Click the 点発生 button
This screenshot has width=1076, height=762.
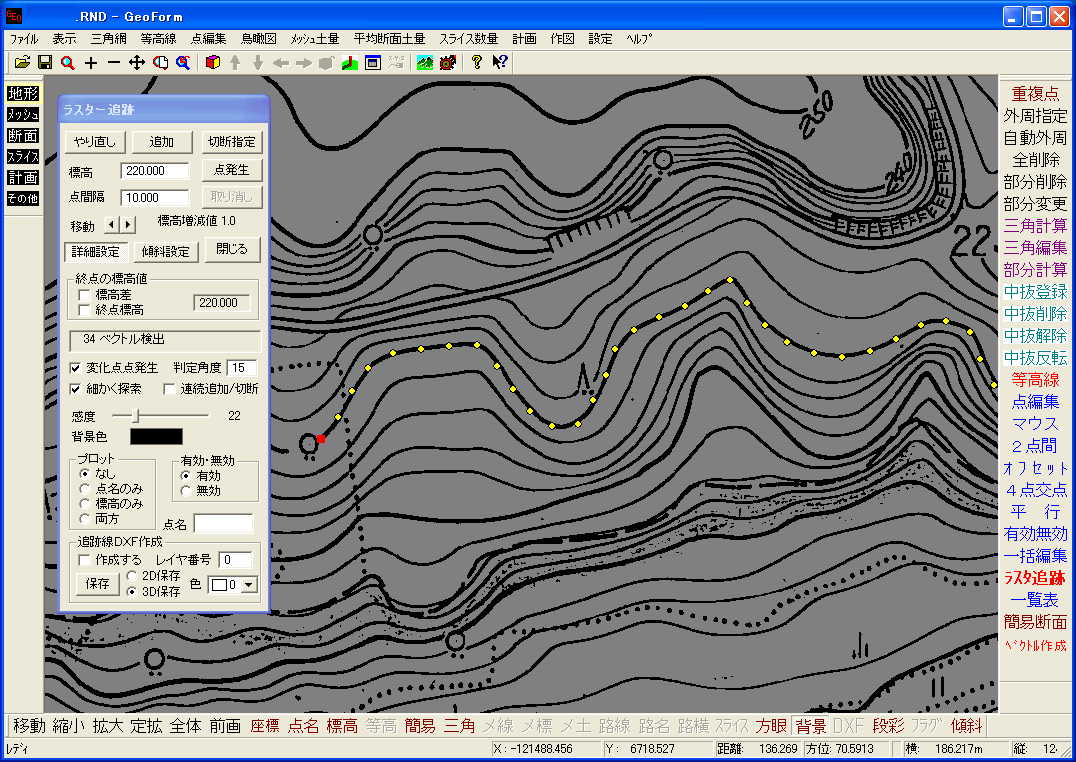click(232, 170)
